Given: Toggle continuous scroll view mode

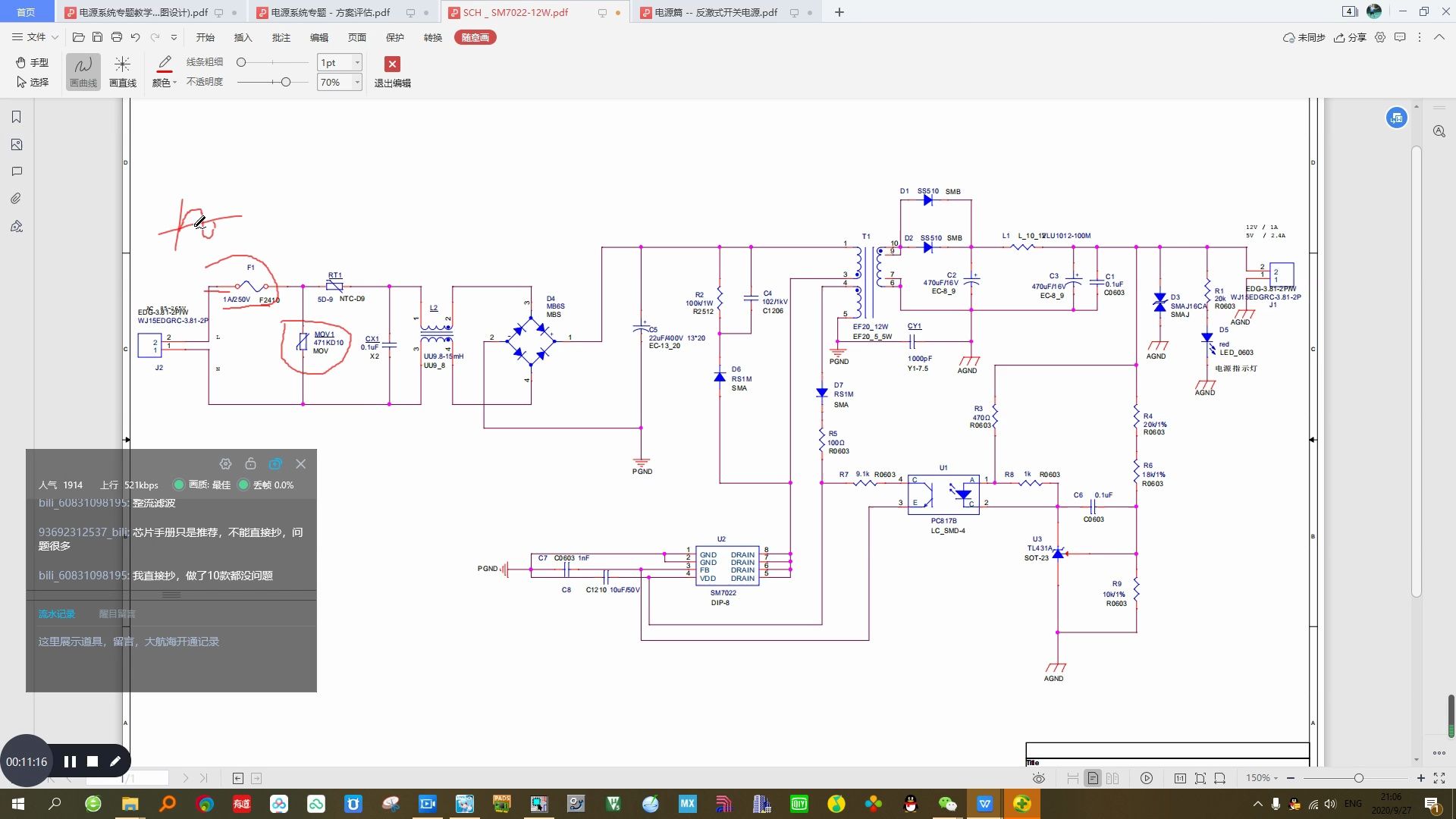Looking at the screenshot, I should (x=1072, y=778).
